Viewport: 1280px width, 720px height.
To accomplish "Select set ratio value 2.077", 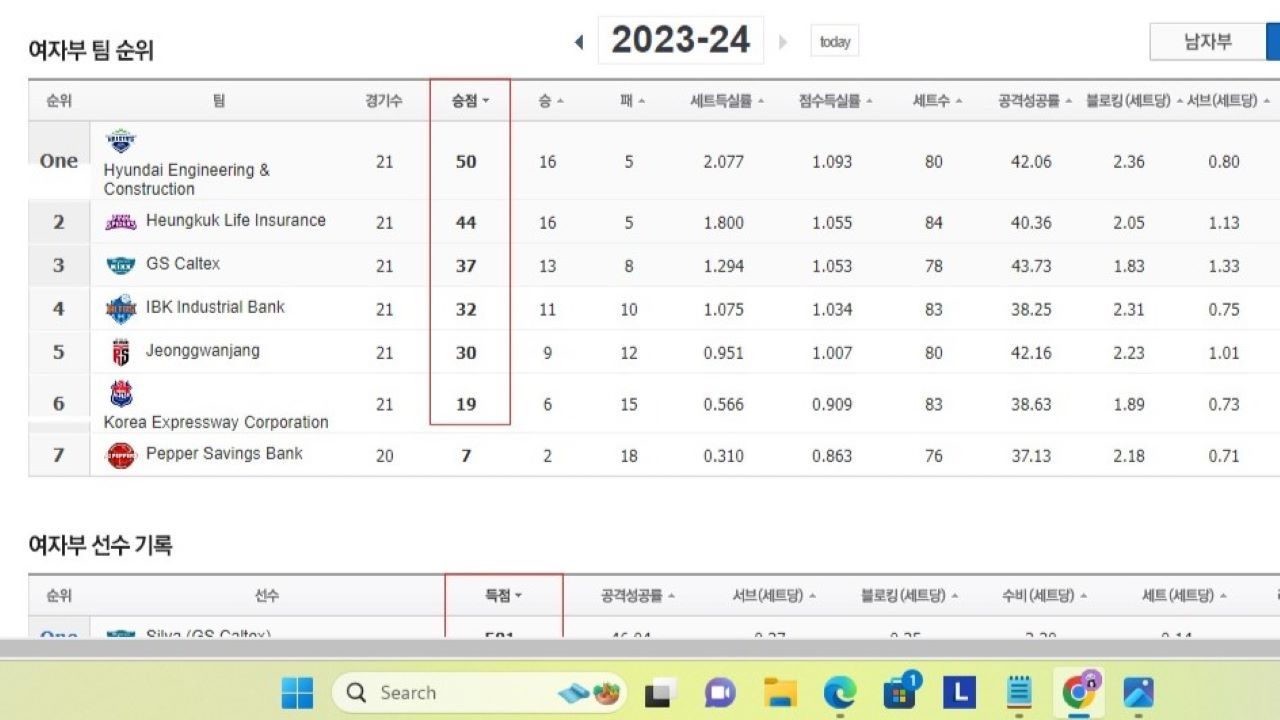I will pos(723,161).
